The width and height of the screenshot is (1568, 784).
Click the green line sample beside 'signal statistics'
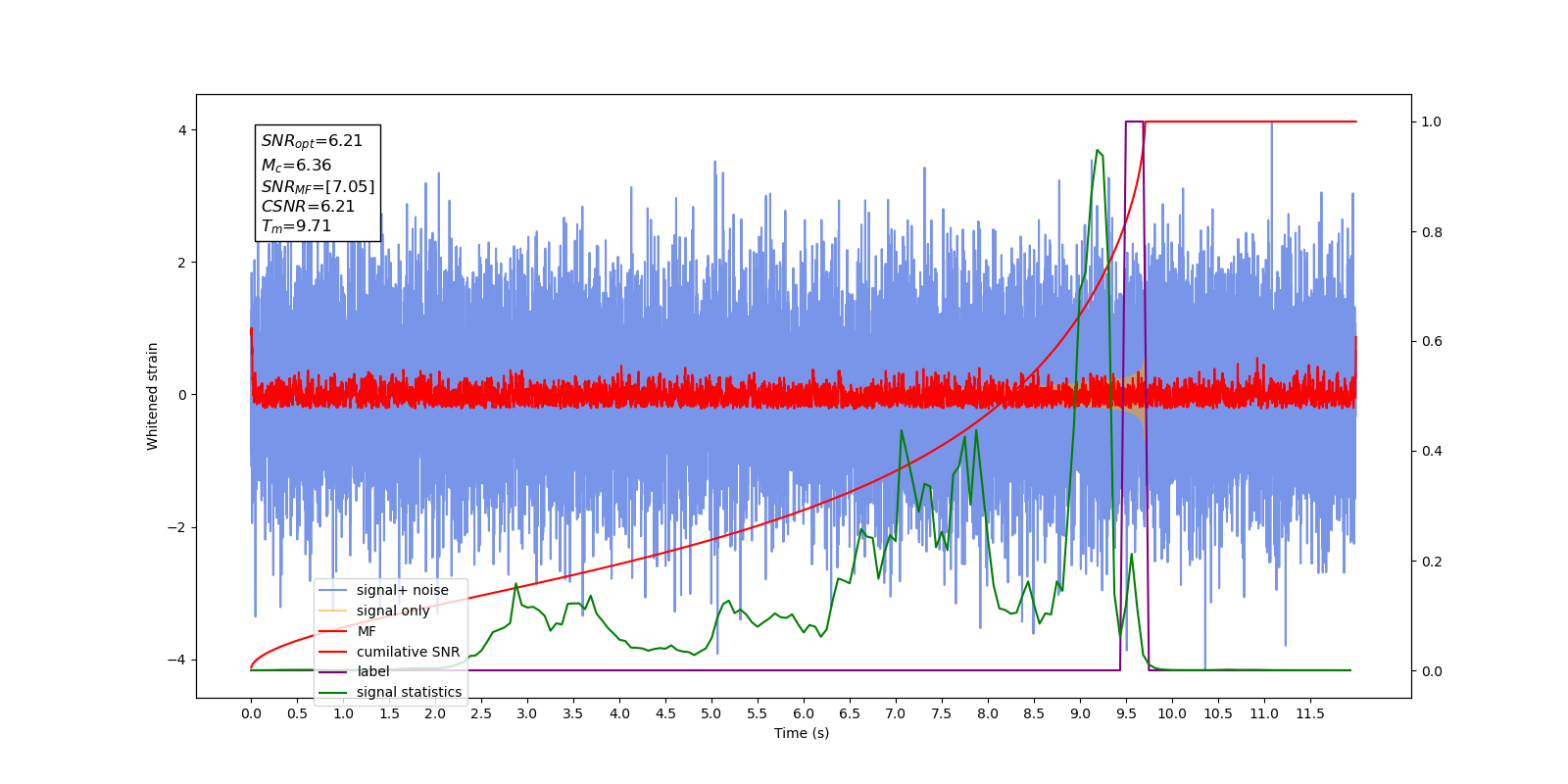(x=334, y=692)
